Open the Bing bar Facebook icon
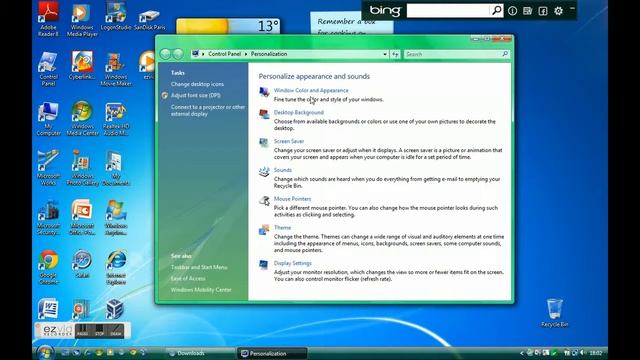This screenshot has height=360, width=640. coord(543,11)
